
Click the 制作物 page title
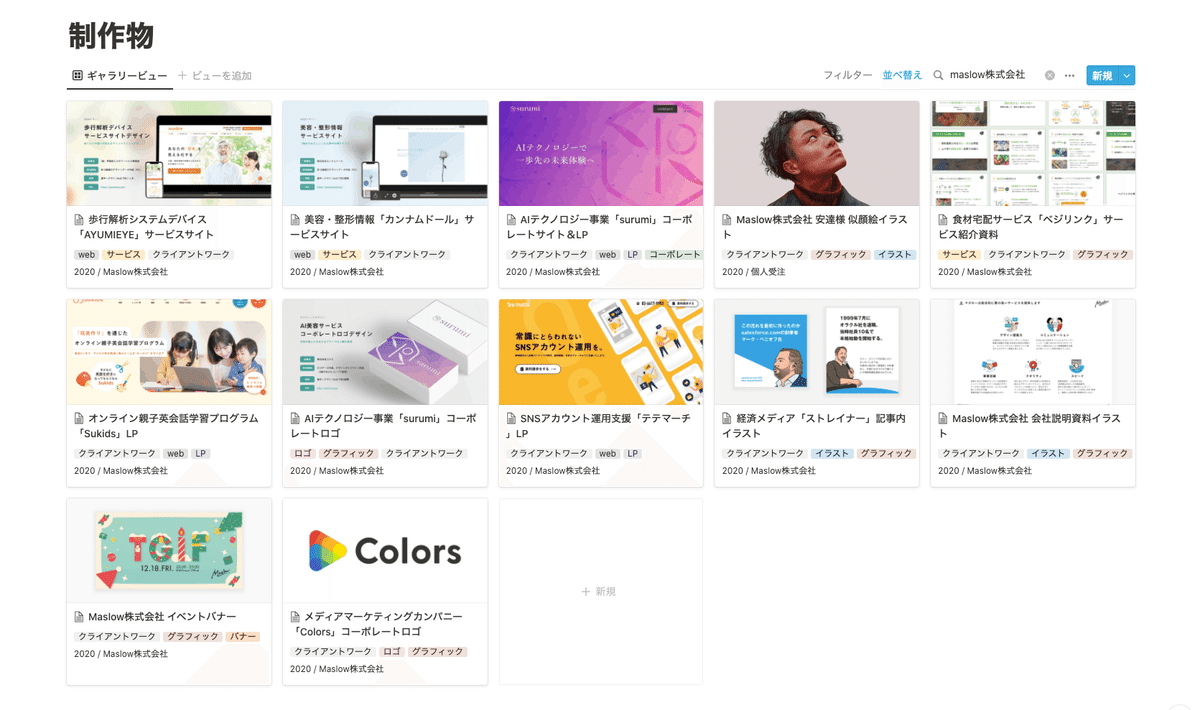click(x=111, y=36)
